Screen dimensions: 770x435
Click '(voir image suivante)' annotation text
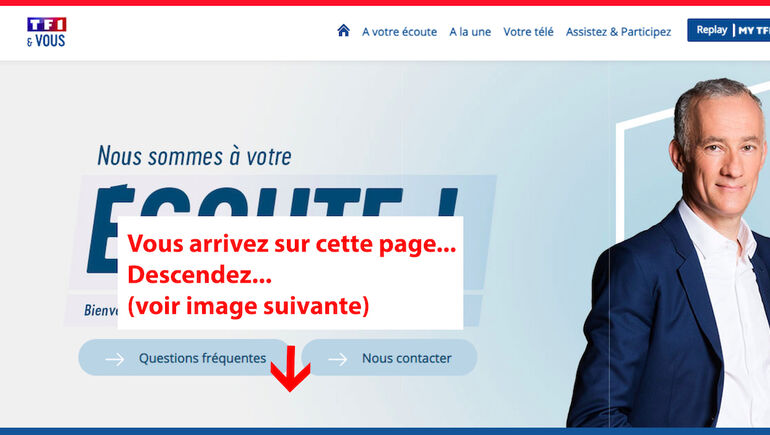tap(248, 306)
